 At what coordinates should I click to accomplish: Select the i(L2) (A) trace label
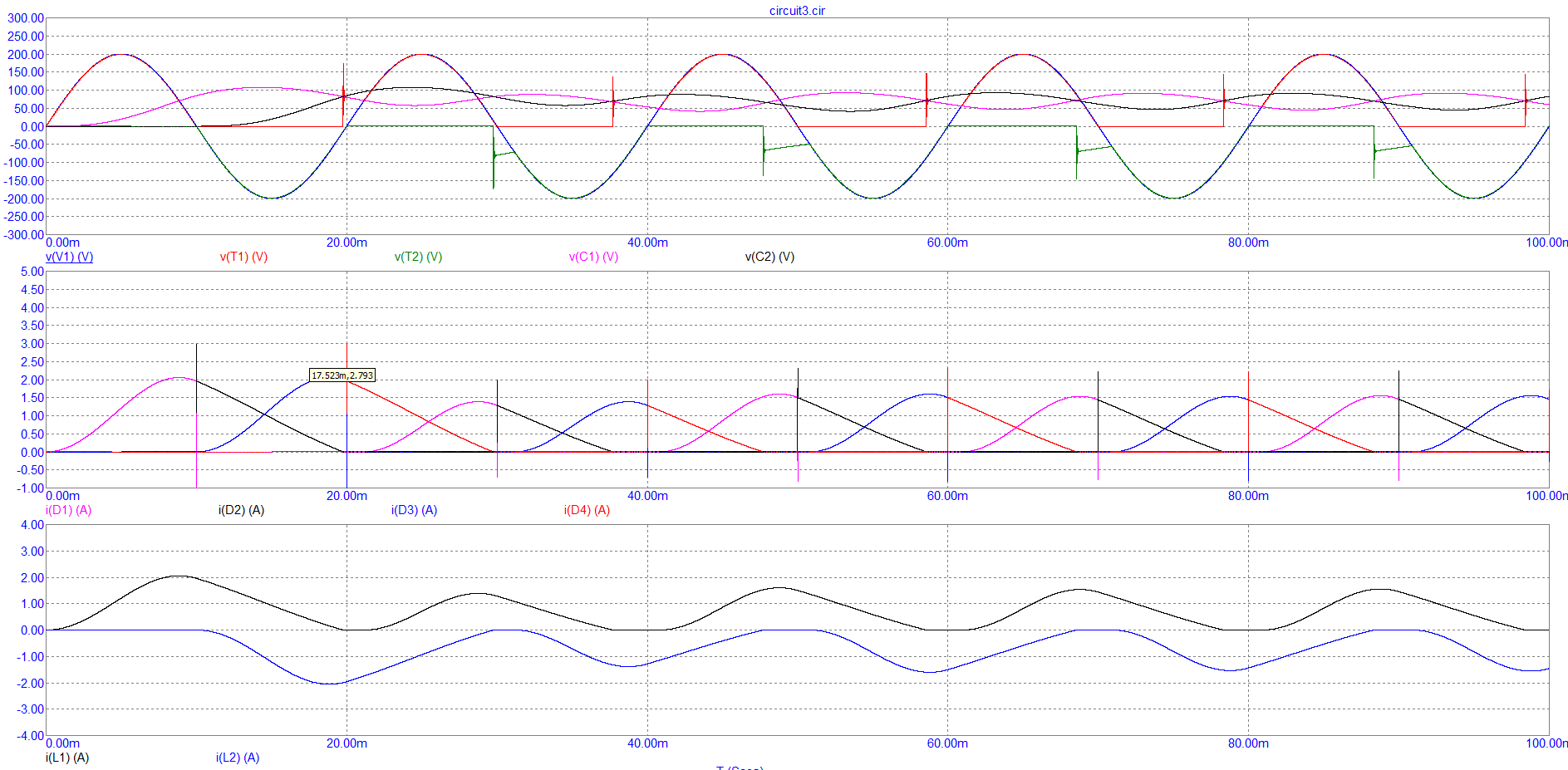tap(238, 758)
